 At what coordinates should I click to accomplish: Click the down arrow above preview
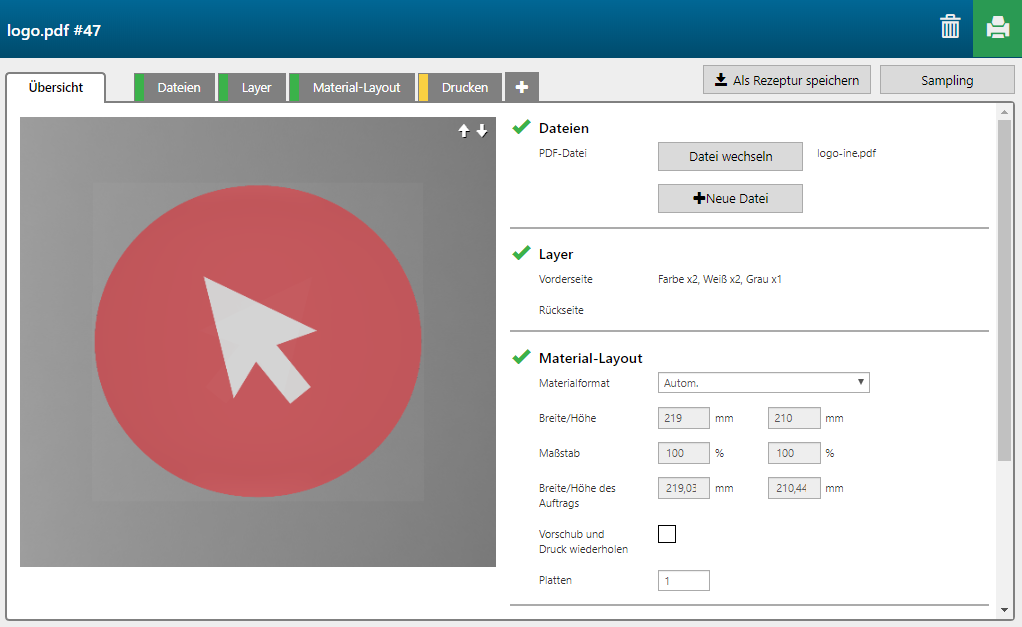pyautogui.click(x=482, y=131)
